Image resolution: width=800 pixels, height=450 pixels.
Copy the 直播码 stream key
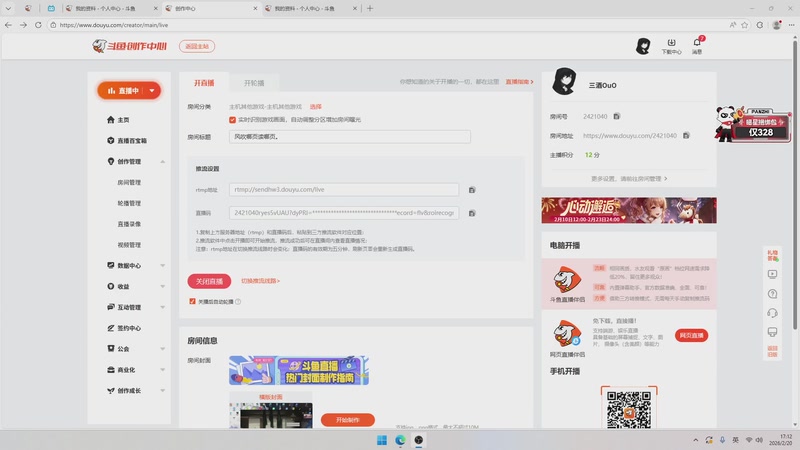(x=472, y=213)
